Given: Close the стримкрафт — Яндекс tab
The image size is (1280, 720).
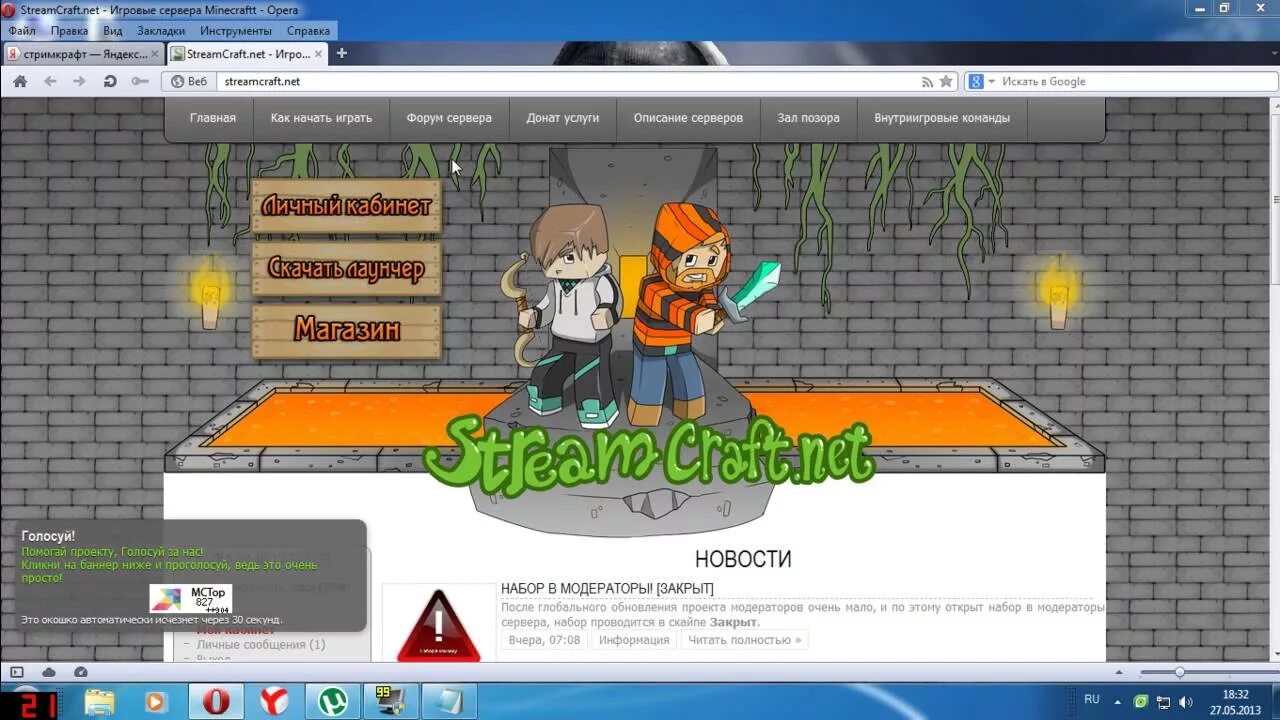Looking at the screenshot, I should 154,54.
